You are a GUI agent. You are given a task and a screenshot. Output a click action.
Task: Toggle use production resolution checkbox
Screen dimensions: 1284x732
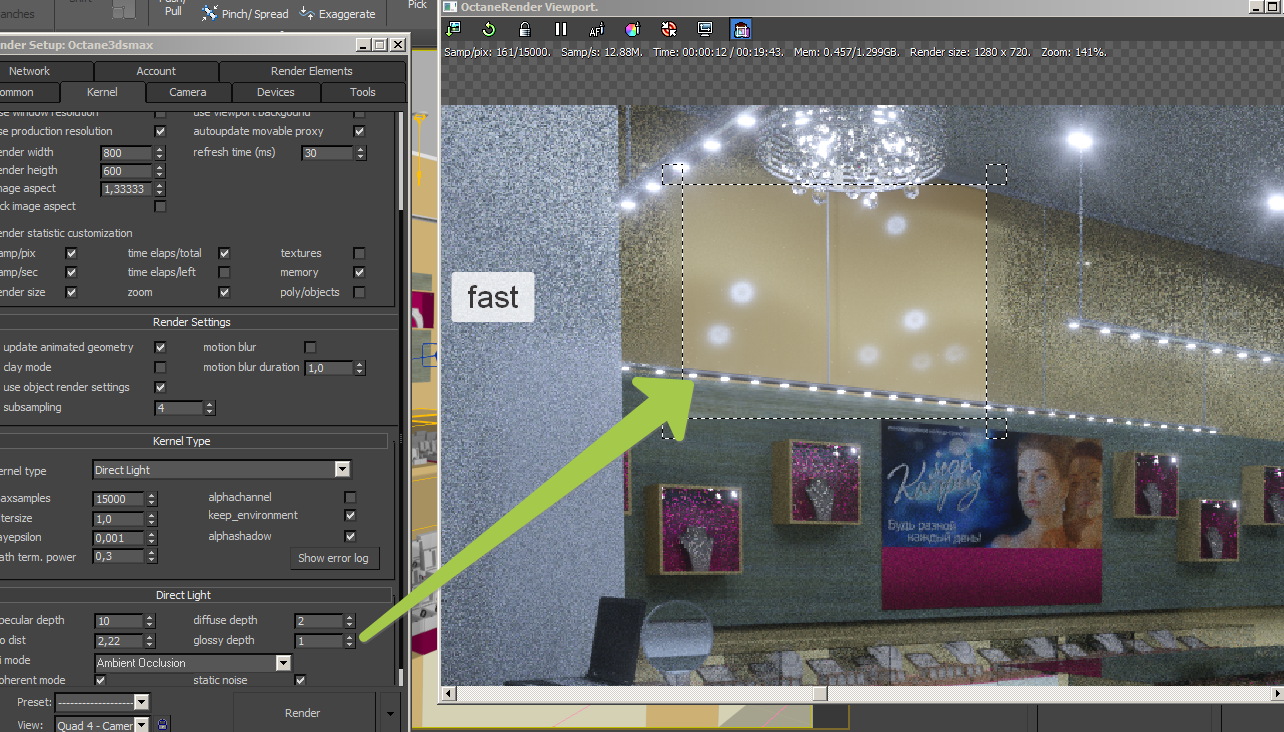160,131
